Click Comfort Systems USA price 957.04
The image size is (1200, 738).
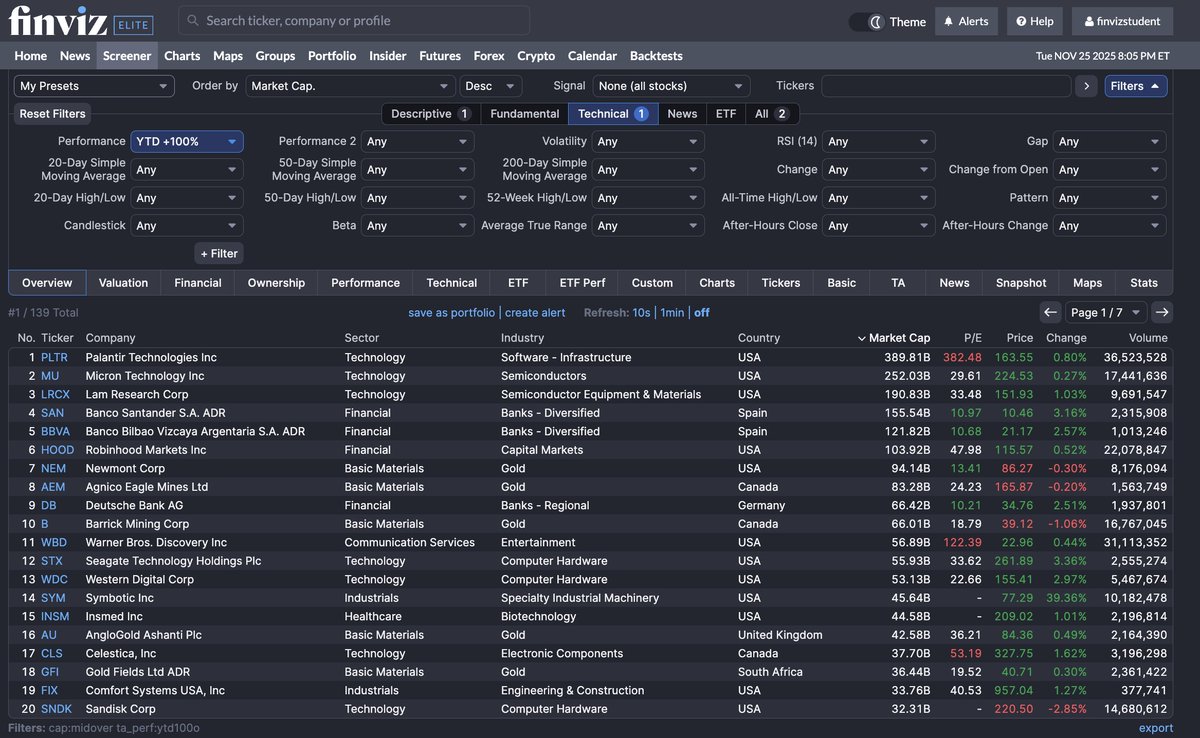(x=1014, y=691)
